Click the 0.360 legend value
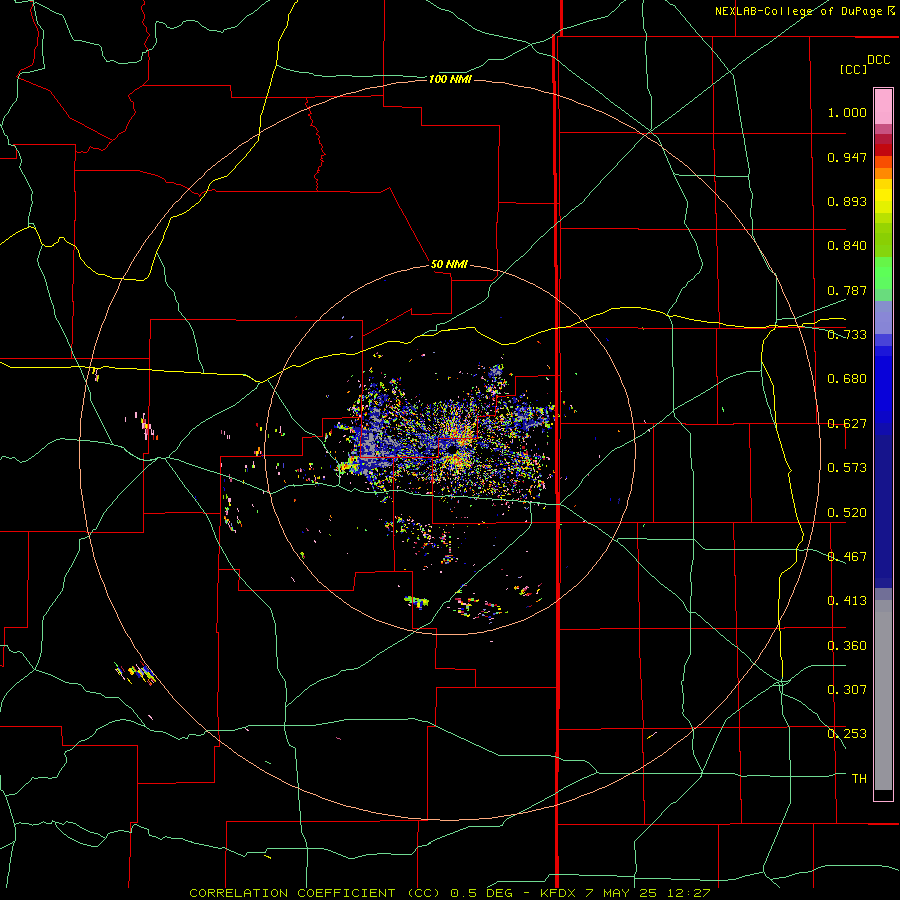Image resolution: width=900 pixels, height=900 pixels. point(847,646)
